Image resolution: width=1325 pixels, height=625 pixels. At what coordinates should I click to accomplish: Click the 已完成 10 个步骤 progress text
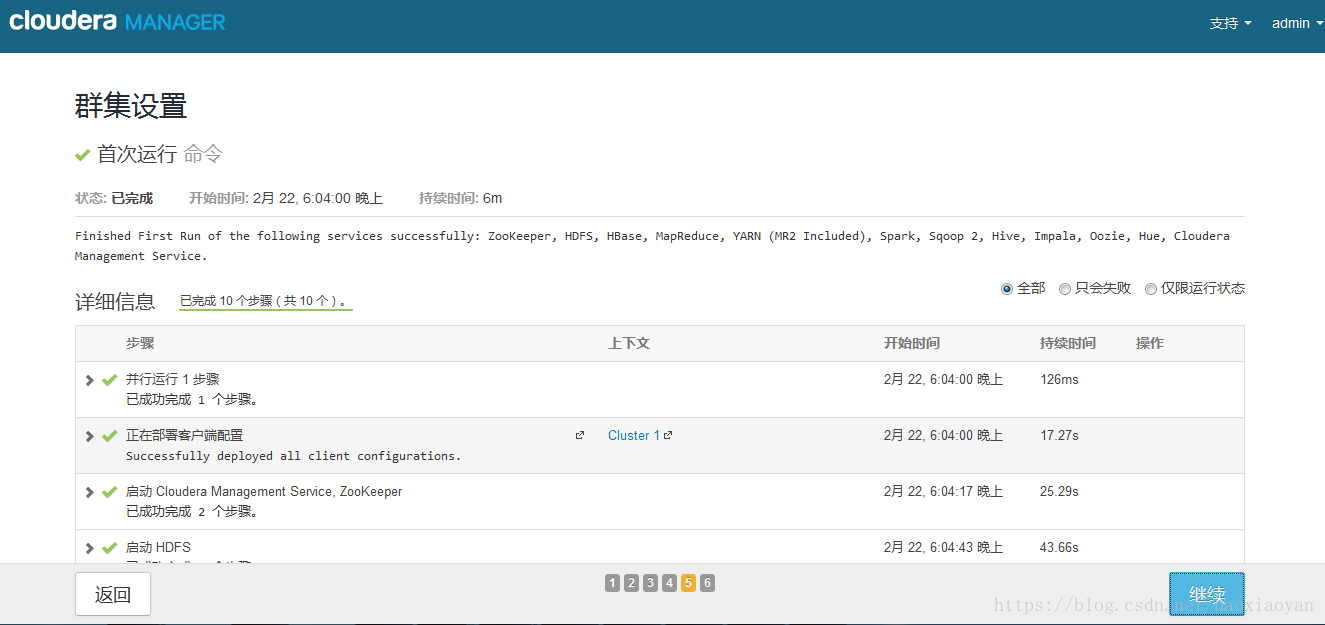pos(265,300)
